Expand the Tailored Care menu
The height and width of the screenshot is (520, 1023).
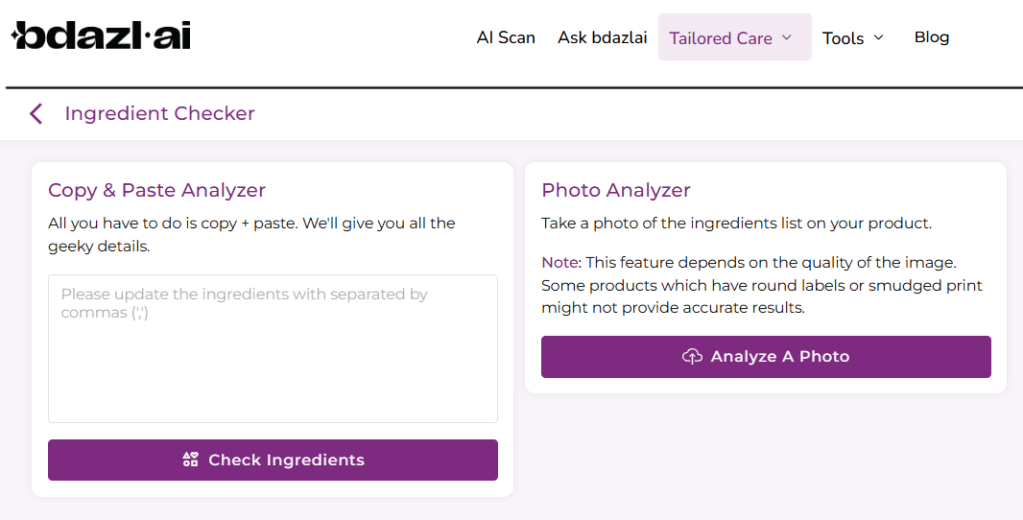point(721,38)
